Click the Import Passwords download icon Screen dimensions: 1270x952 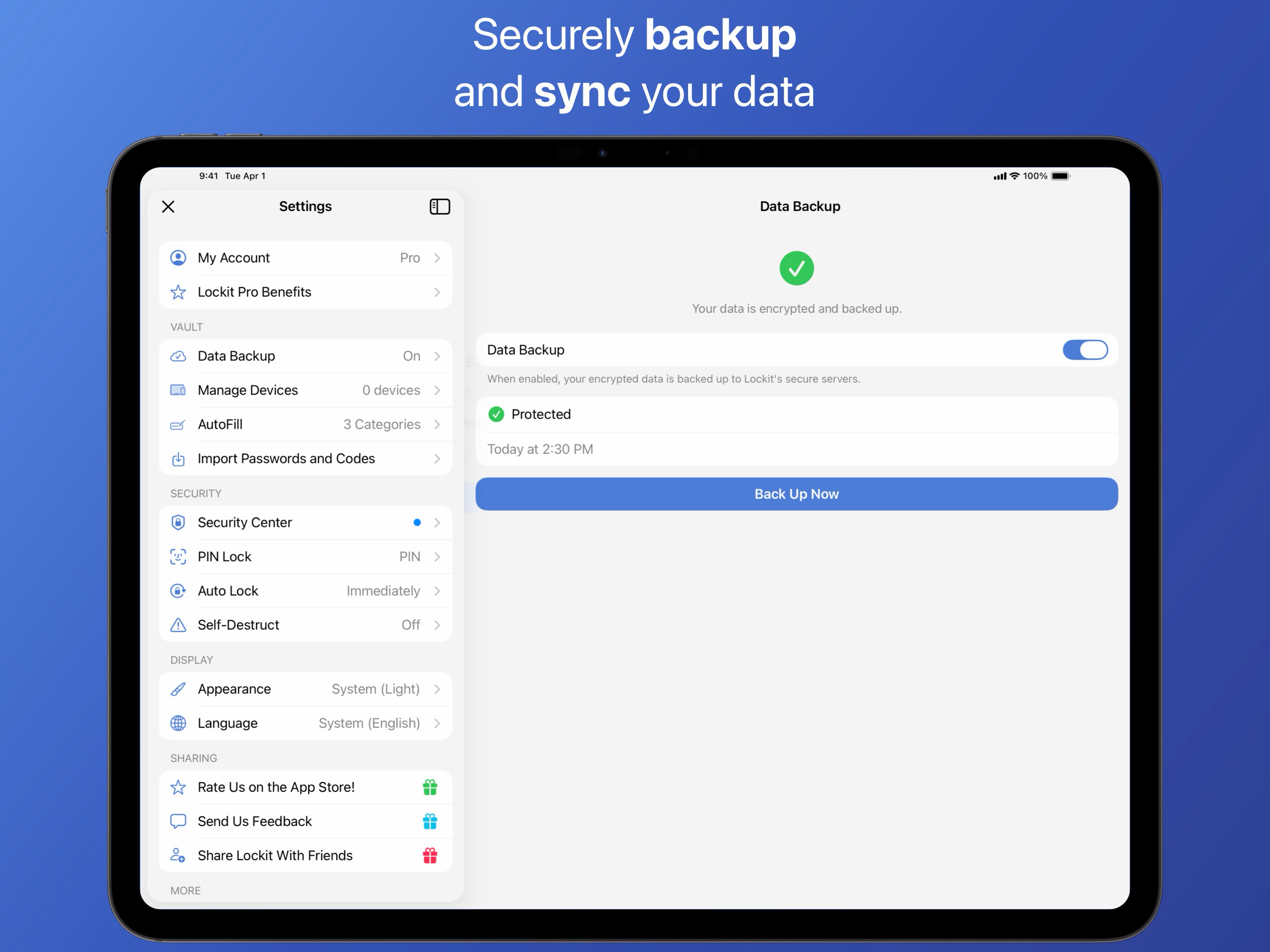click(x=178, y=458)
